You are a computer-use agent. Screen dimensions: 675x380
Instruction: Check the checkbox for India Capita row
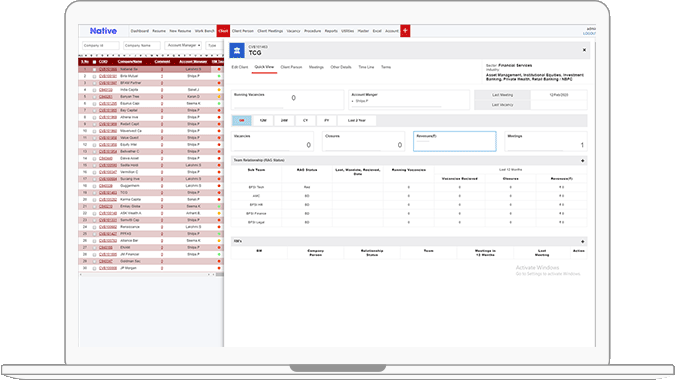pos(94,90)
